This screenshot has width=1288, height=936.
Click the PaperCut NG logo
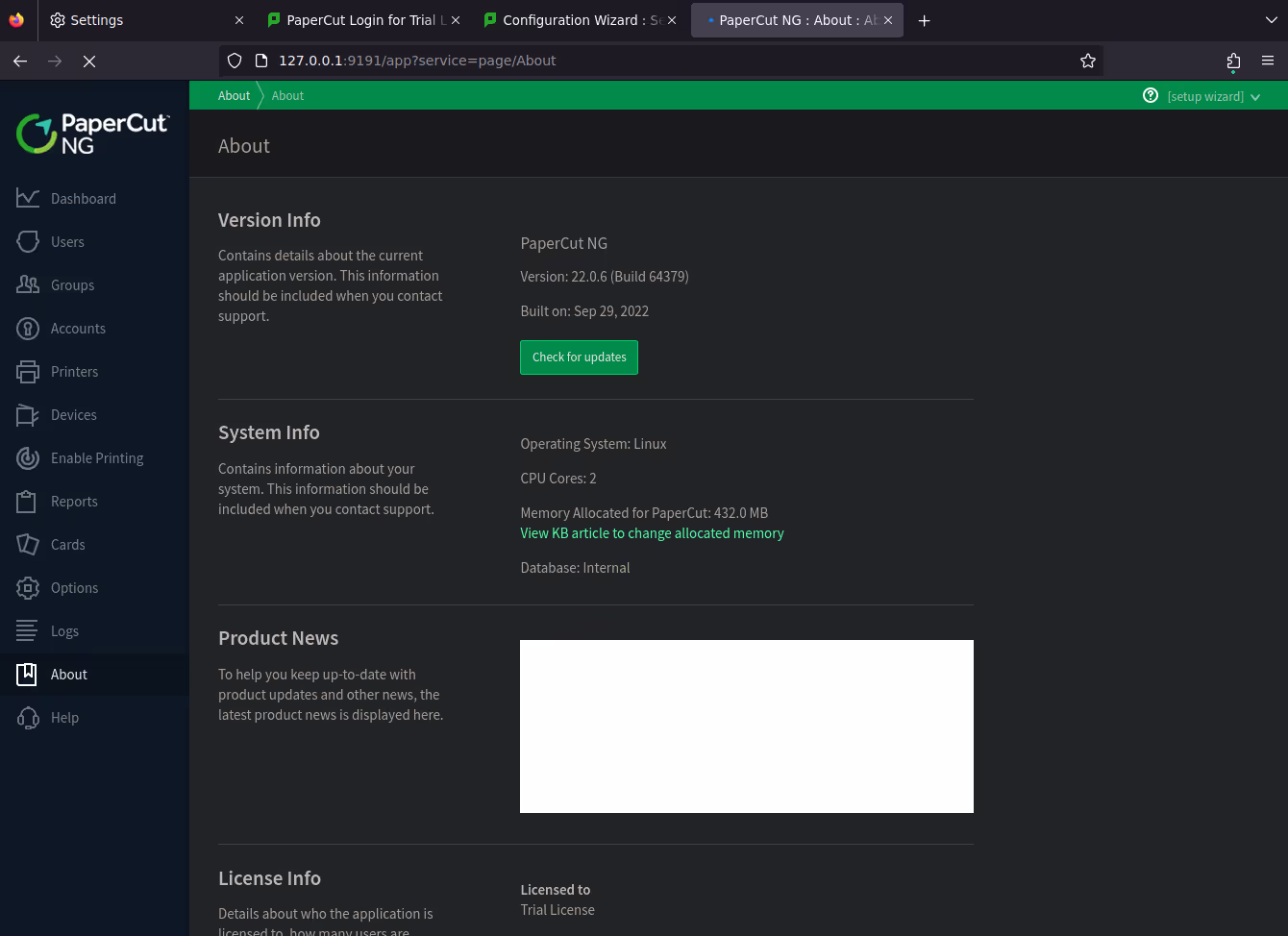click(93, 134)
